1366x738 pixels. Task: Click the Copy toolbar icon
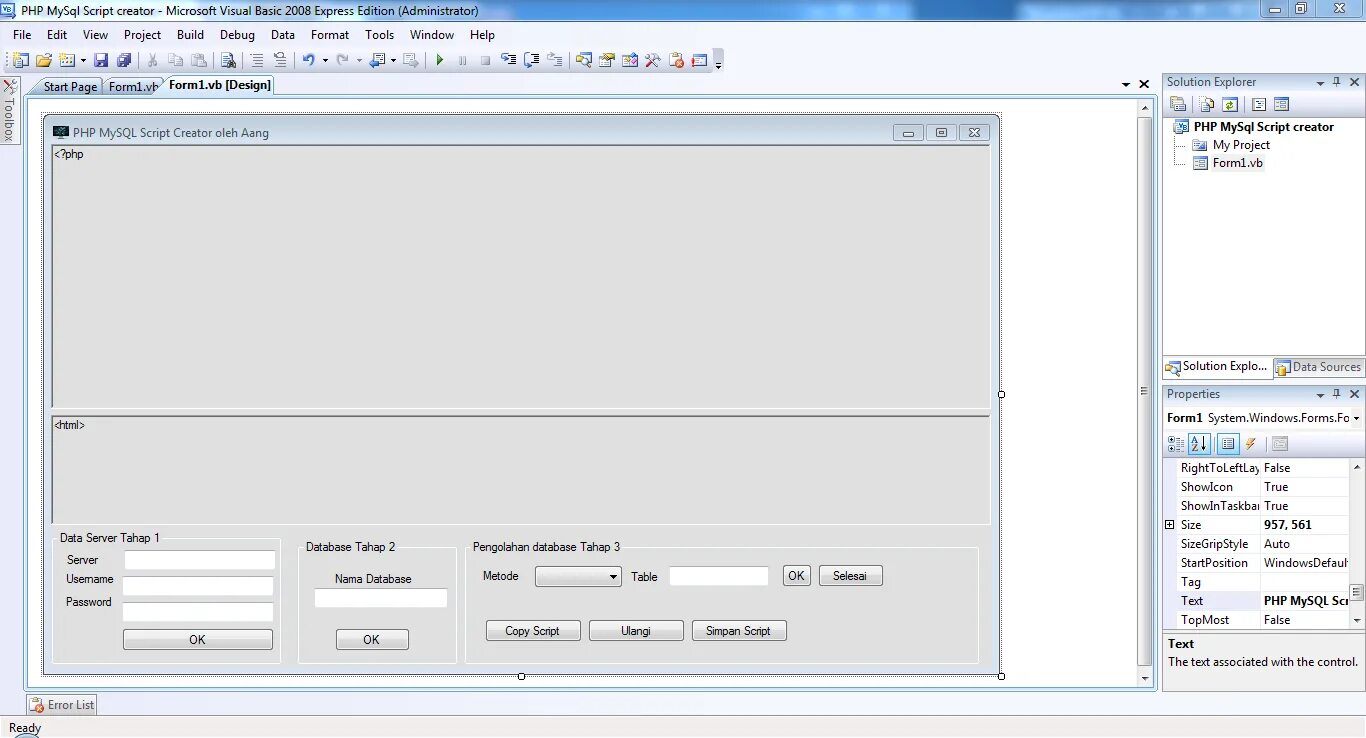click(175, 61)
